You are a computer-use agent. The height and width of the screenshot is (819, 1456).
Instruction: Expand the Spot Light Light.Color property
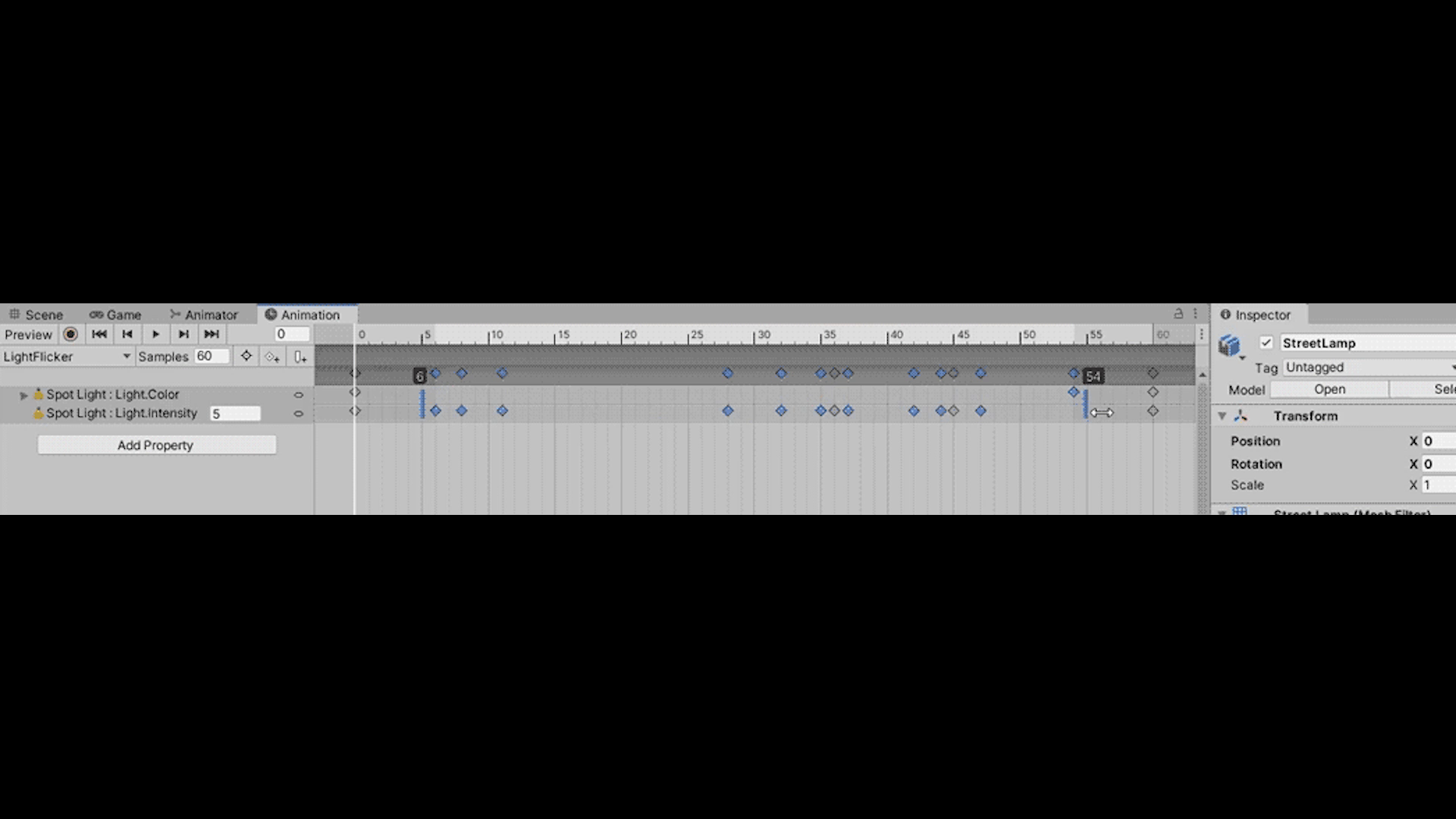pos(22,394)
